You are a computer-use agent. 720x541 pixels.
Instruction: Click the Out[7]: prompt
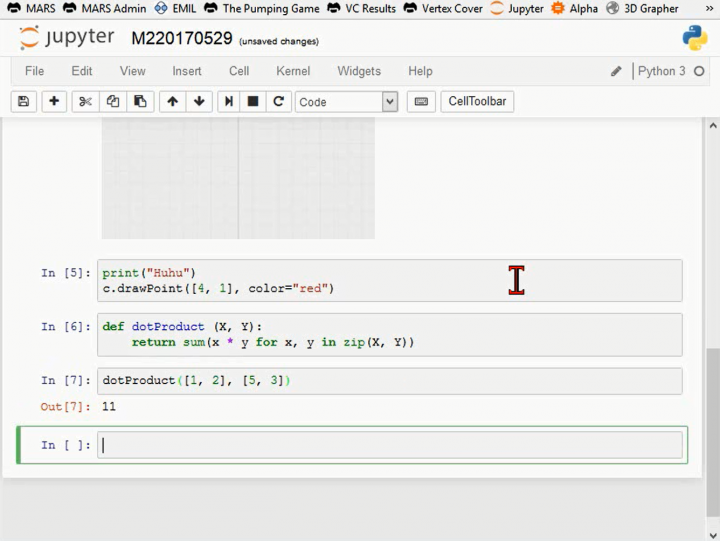[x=65, y=407]
